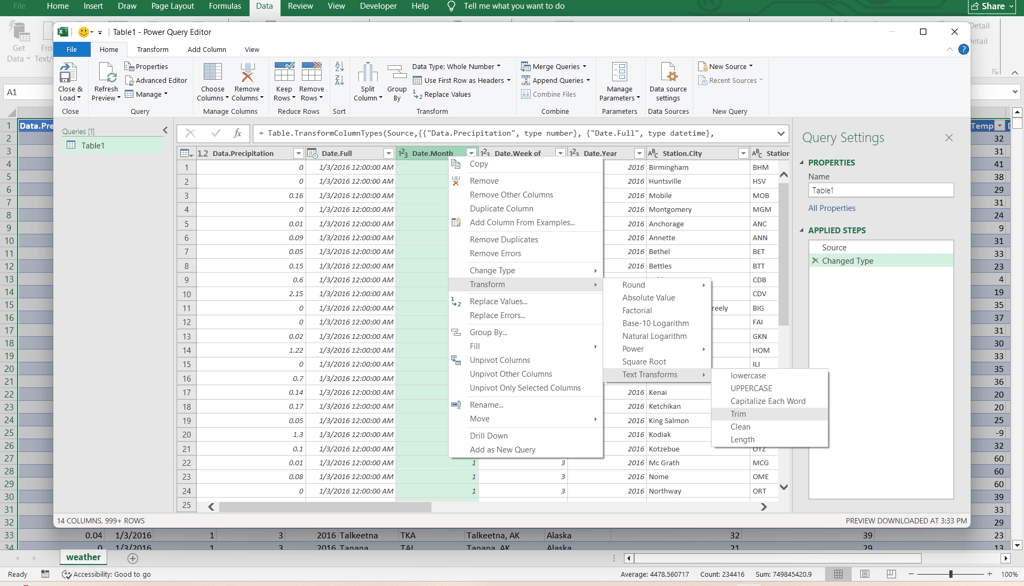Image resolution: width=1024 pixels, height=586 pixels.
Task: Click the Excel zoom slider
Action: point(950,574)
